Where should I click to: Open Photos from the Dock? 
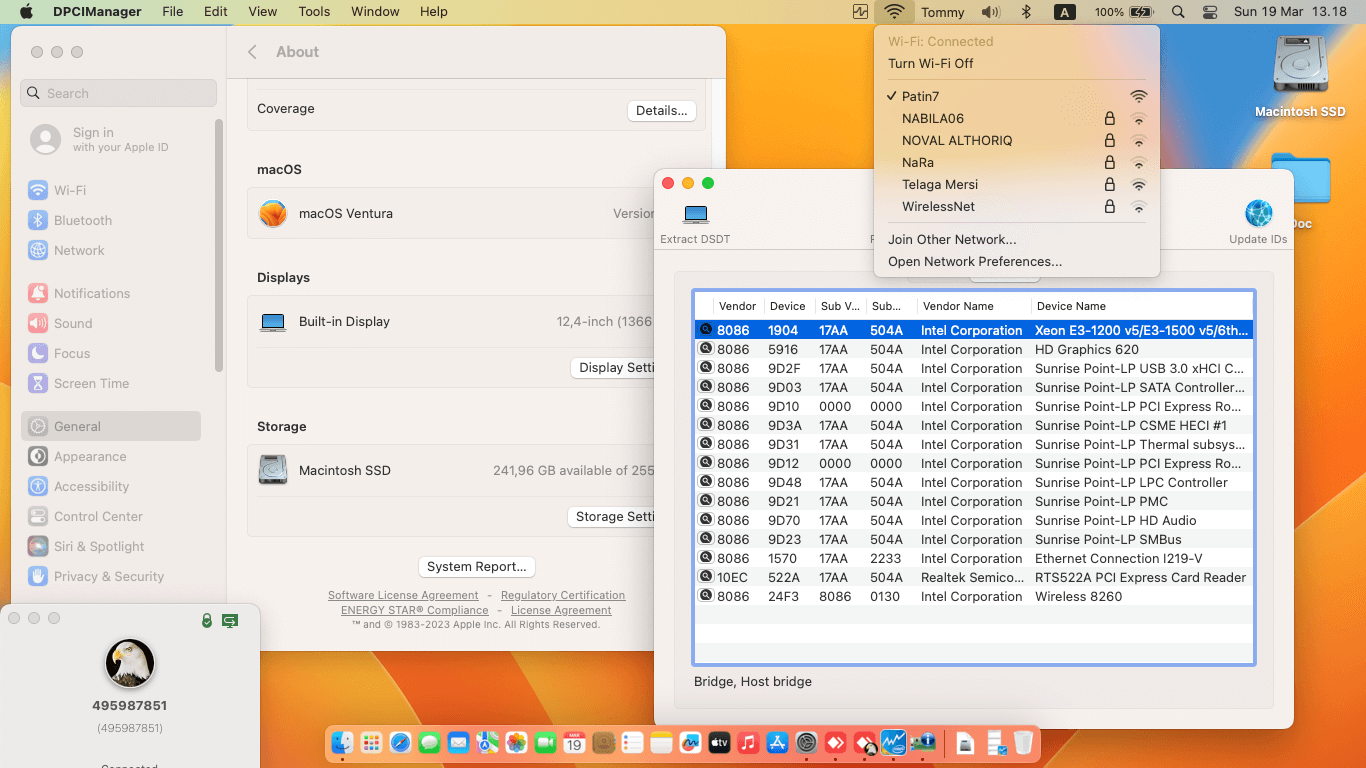[516, 743]
